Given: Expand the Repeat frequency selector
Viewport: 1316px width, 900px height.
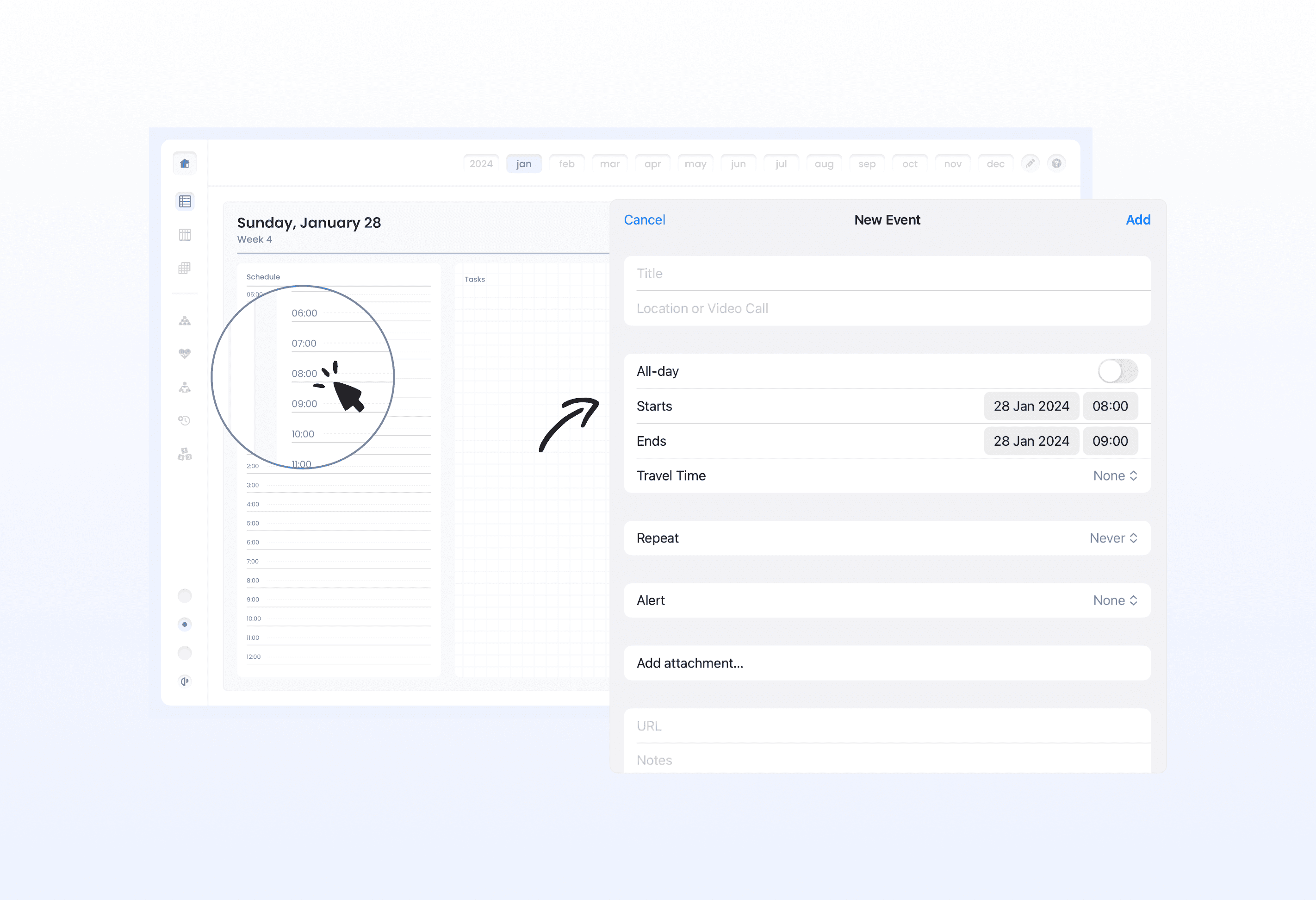Looking at the screenshot, I should pos(1113,538).
